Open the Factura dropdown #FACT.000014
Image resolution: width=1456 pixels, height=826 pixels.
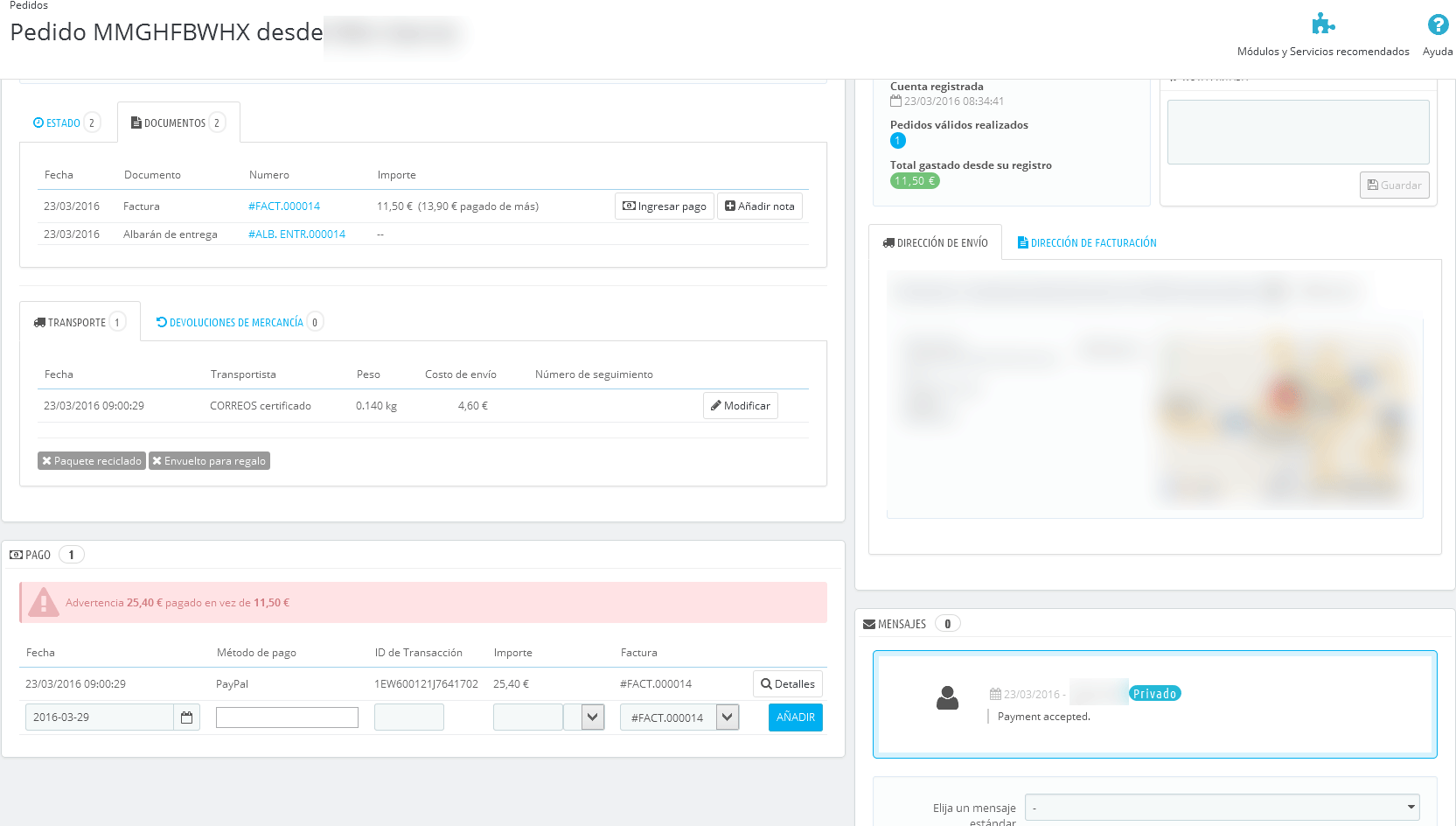[x=679, y=717]
